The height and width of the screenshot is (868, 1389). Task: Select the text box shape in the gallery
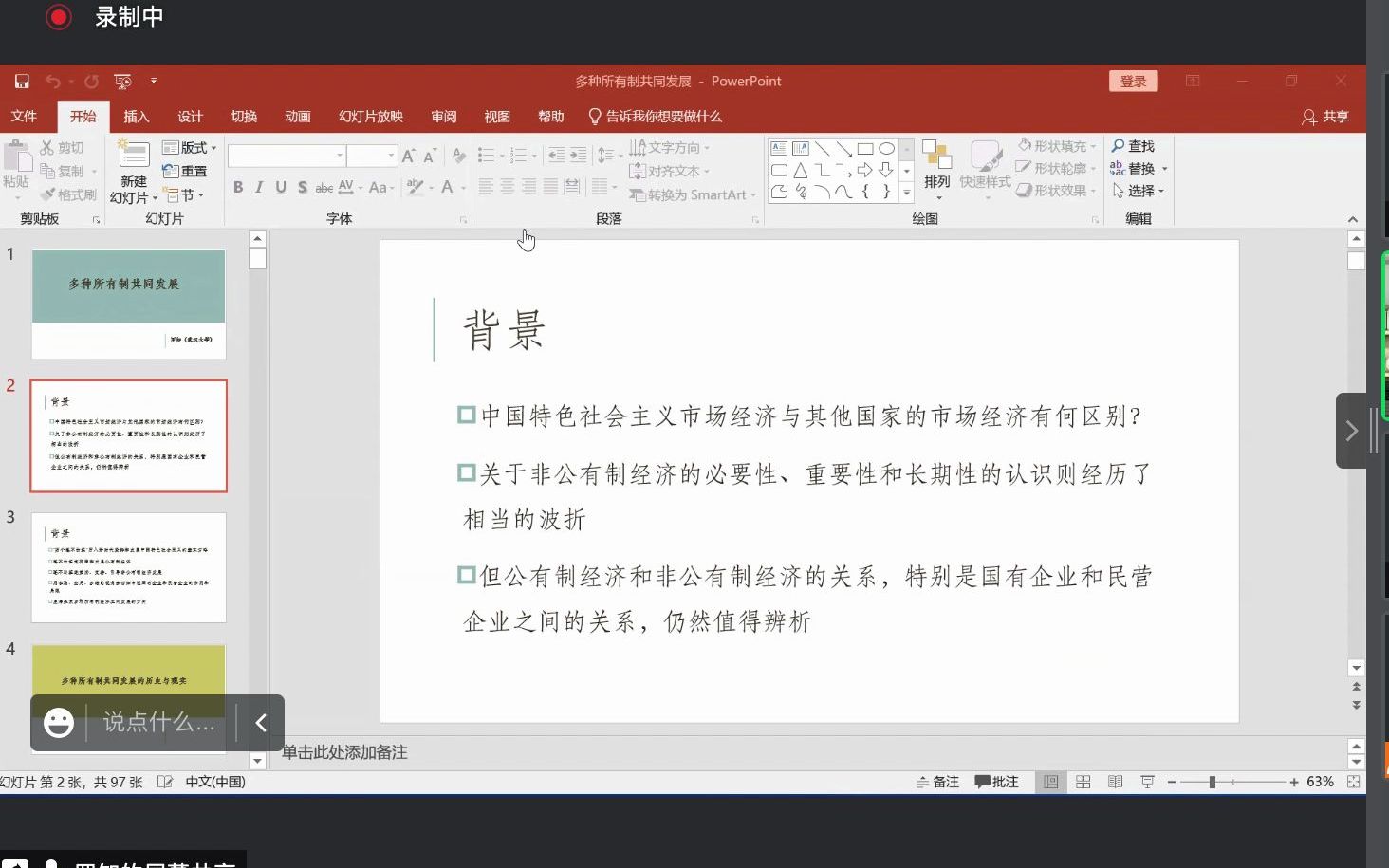tap(779, 148)
